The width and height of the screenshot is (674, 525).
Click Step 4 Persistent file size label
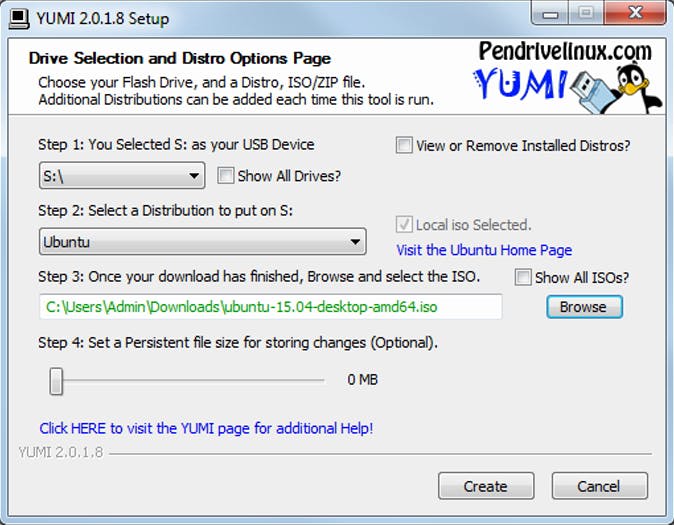coord(238,343)
